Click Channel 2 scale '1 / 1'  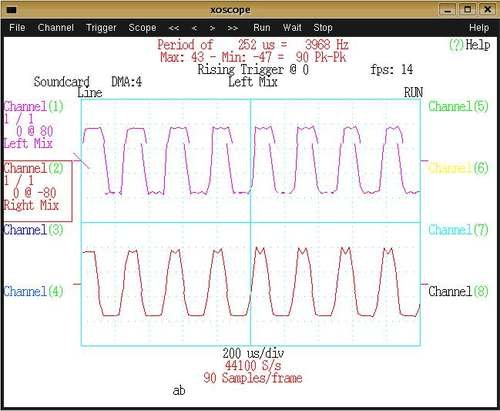click(x=19, y=181)
